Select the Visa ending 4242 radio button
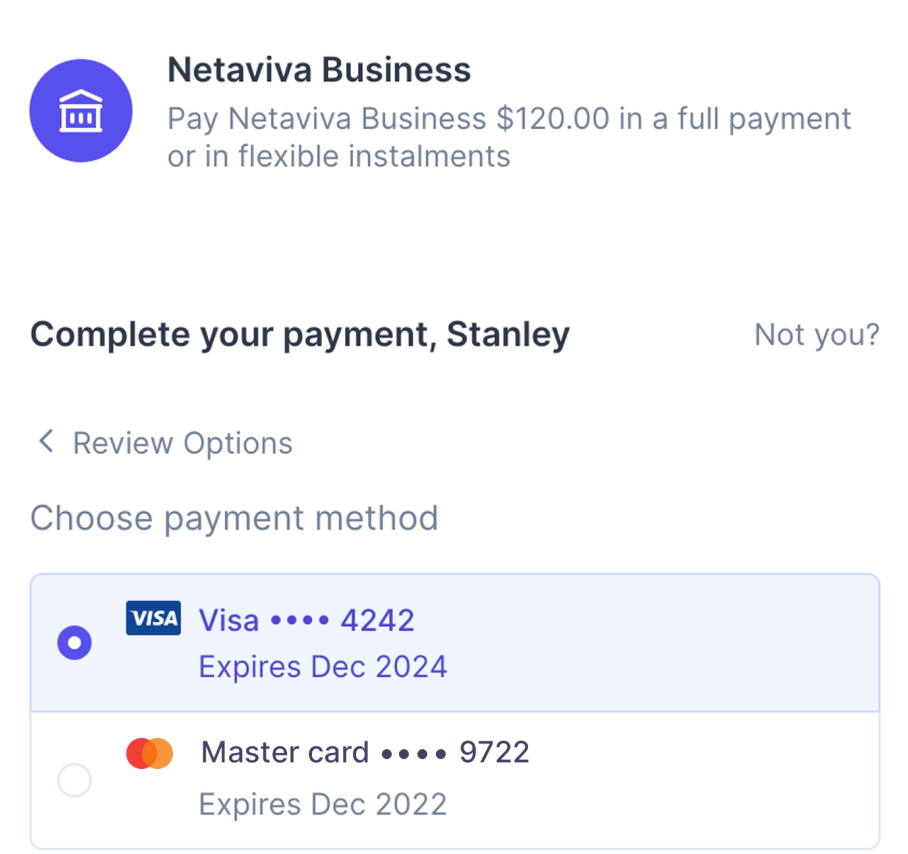 pos(74,643)
